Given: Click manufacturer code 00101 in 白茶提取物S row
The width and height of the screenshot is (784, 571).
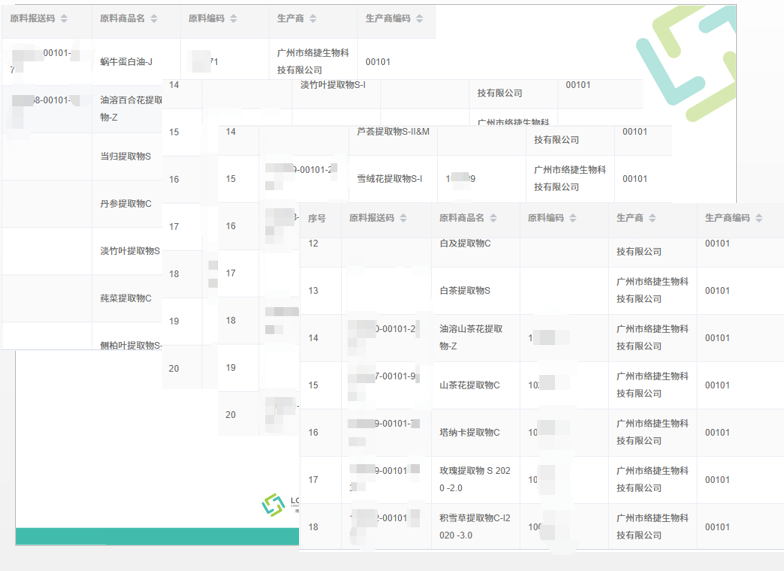Looking at the screenshot, I should point(717,290).
